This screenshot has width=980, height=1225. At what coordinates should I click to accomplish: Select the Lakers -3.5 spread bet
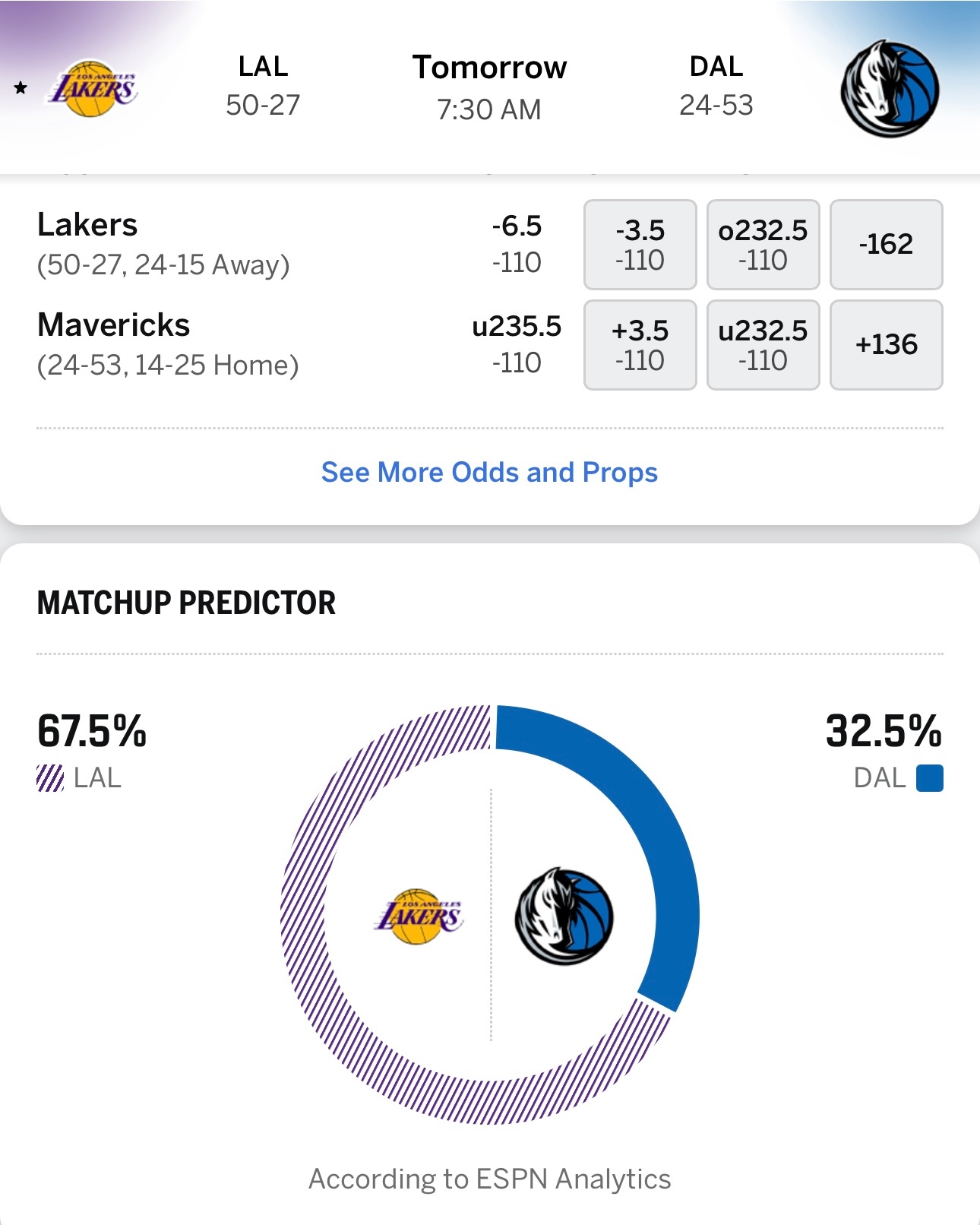[640, 245]
